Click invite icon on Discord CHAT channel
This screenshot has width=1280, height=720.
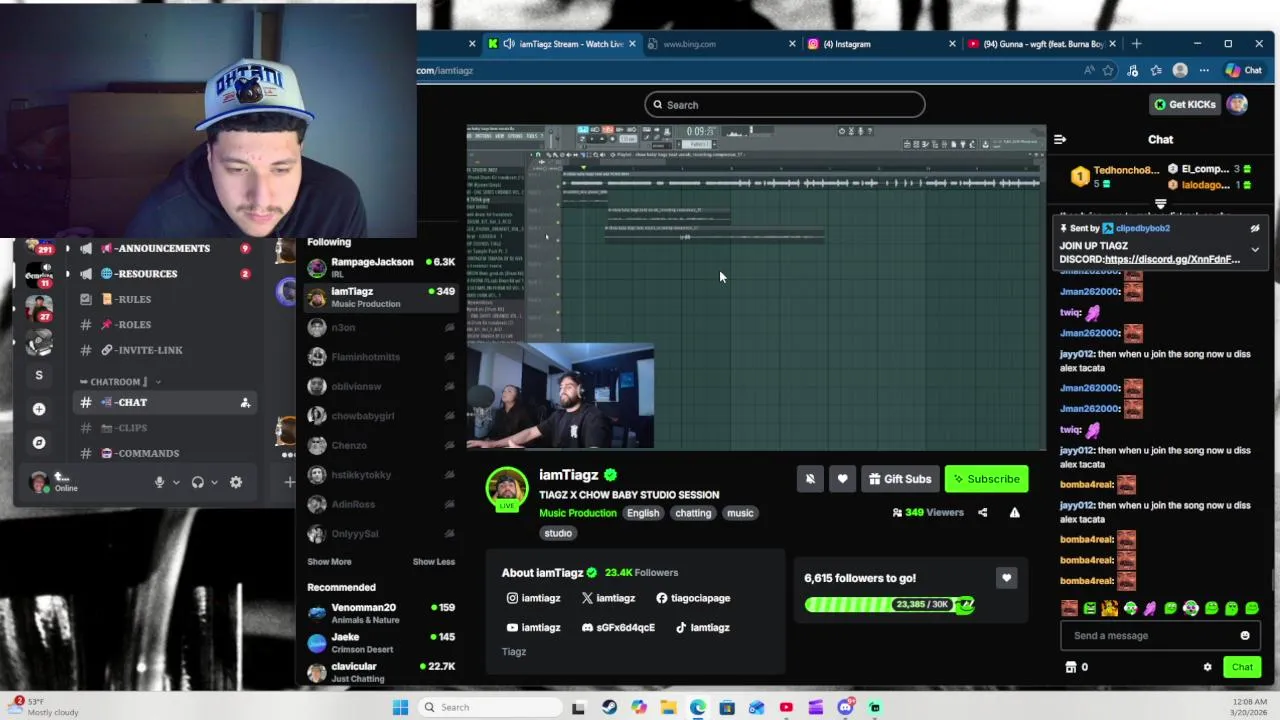(x=245, y=403)
